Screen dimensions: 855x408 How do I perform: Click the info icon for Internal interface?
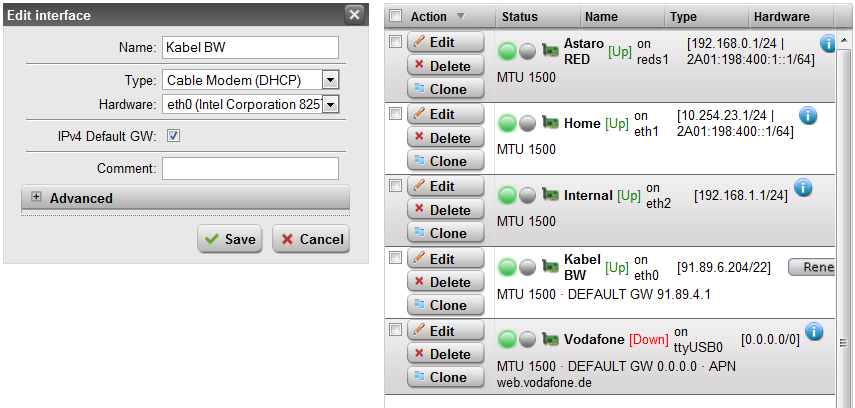(803, 187)
